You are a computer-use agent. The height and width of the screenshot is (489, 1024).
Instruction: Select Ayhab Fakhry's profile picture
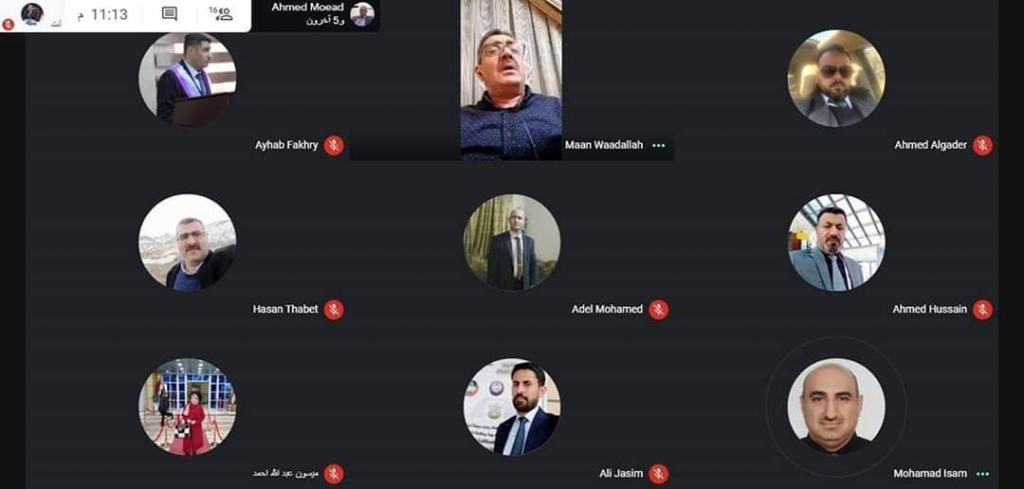tap(187, 78)
